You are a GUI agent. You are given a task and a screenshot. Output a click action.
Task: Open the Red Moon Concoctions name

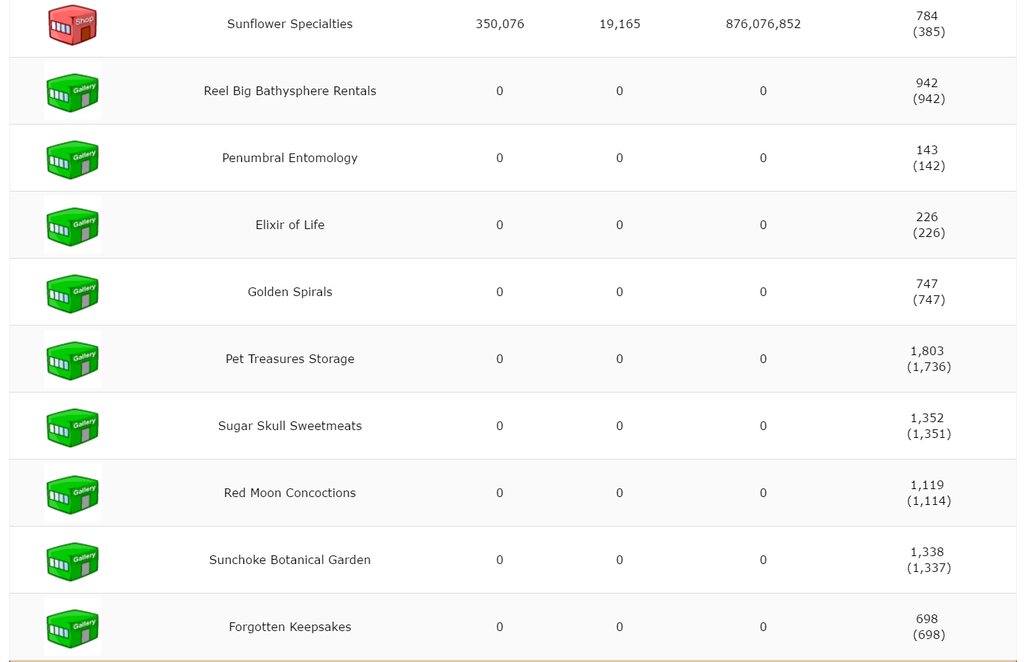click(x=290, y=493)
